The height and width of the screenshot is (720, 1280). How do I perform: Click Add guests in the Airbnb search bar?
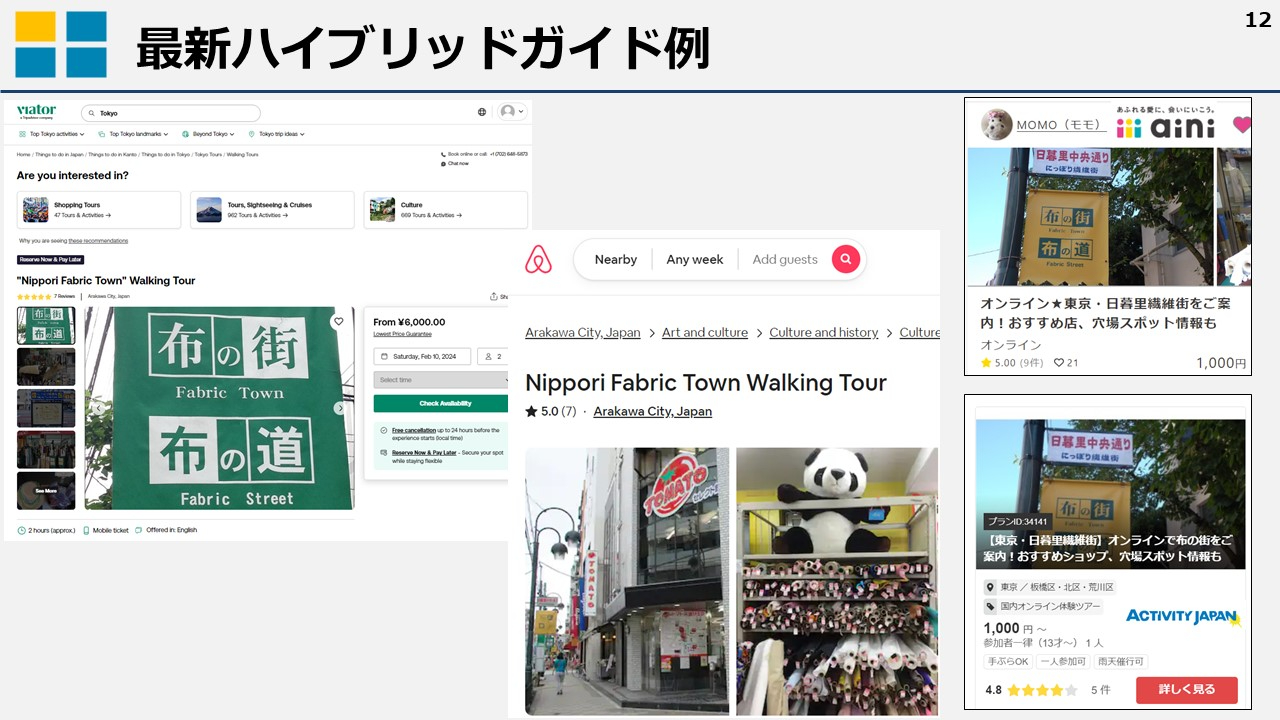coord(785,260)
